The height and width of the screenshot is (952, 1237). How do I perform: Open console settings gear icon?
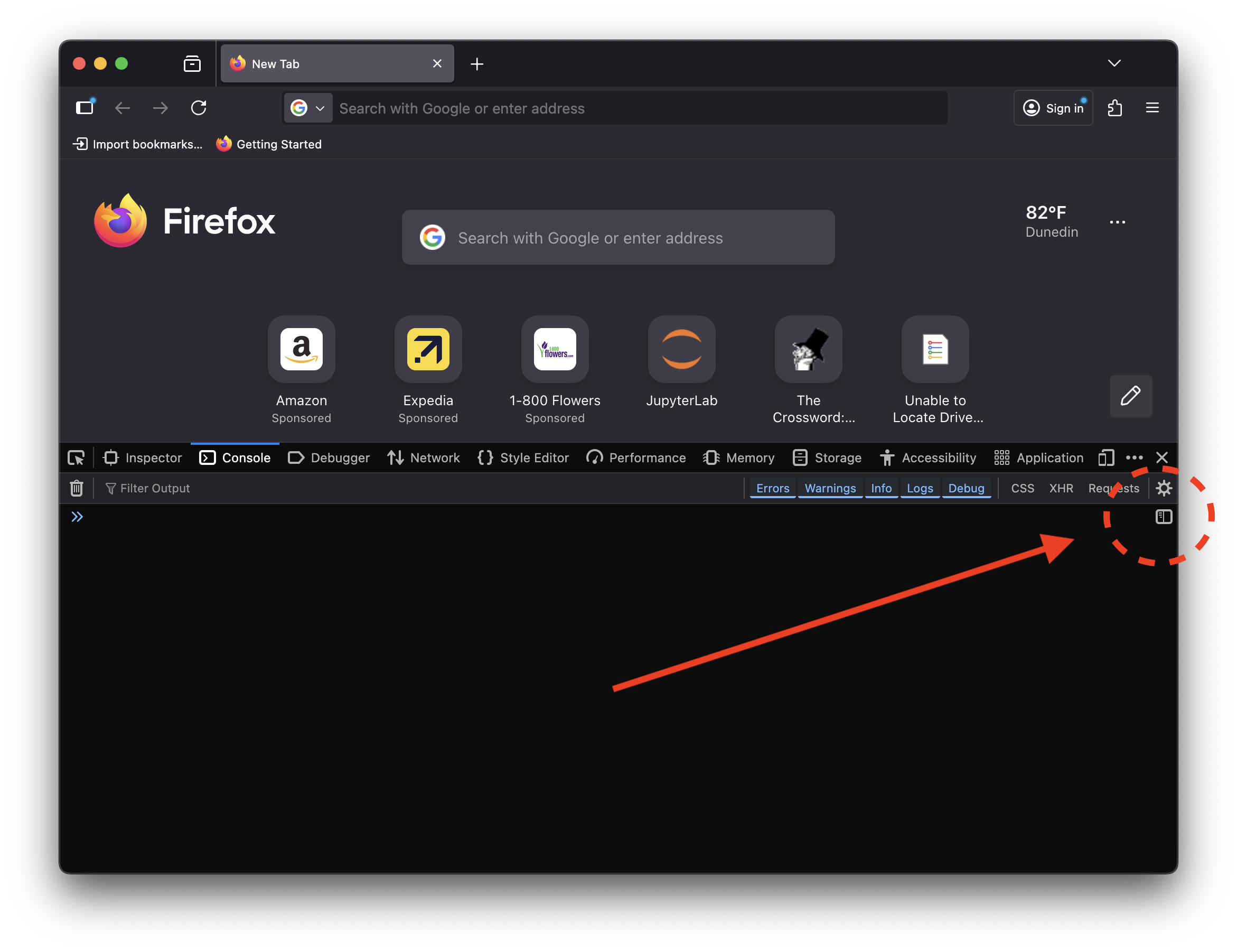tap(1164, 488)
